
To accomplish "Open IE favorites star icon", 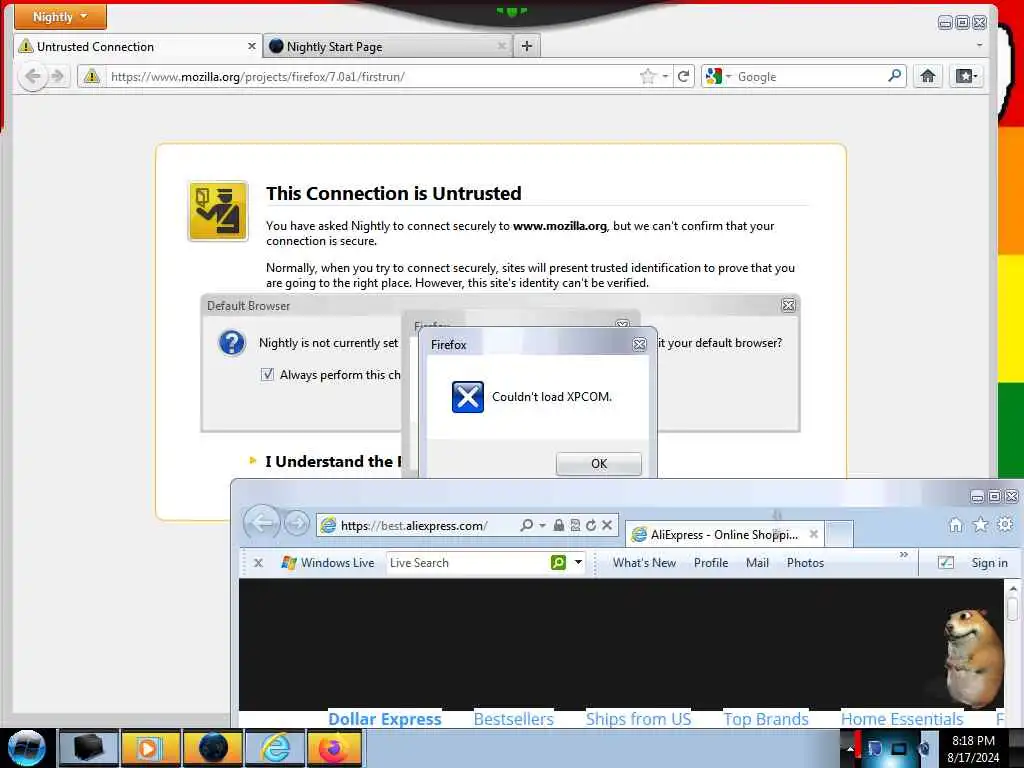I will 980,524.
